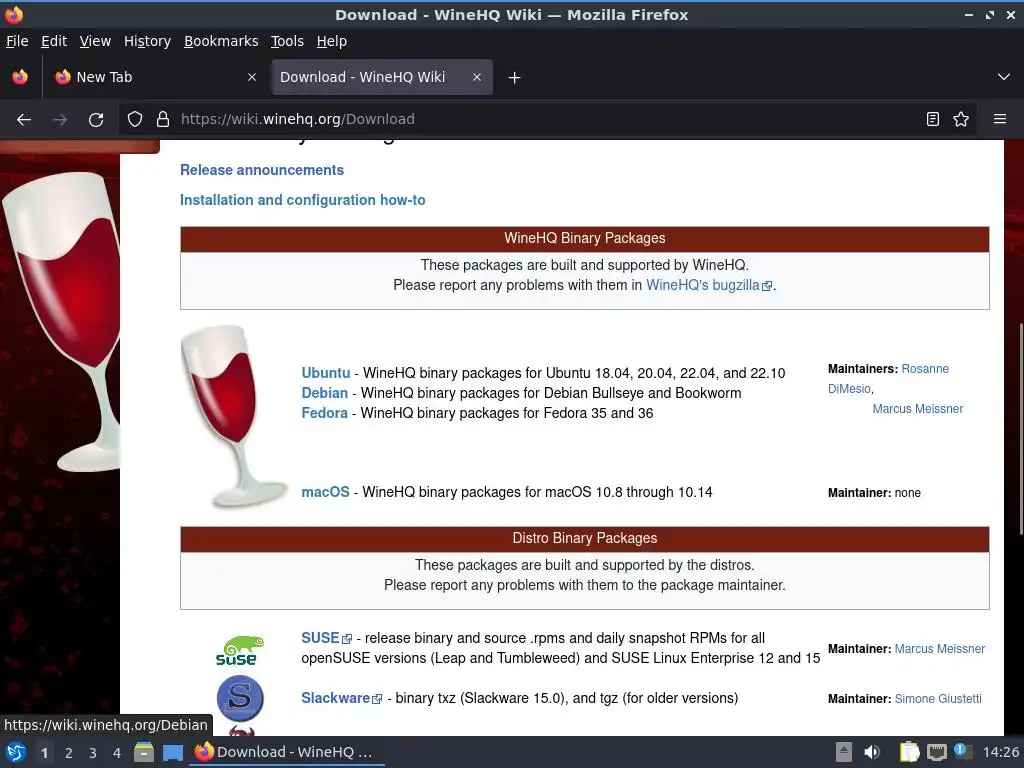This screenshot has width=1024, height=768.
Task: Open the History menu
Action: coord(147,41)
